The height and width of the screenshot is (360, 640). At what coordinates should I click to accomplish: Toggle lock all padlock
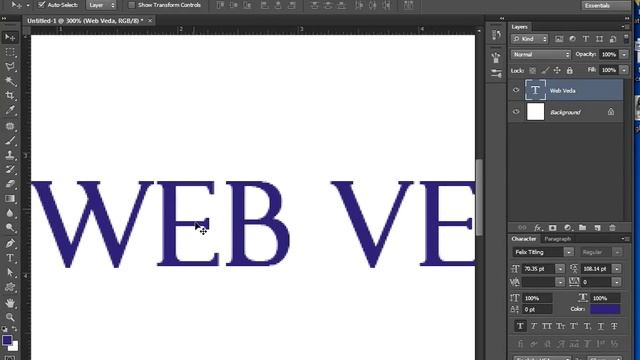569,71
